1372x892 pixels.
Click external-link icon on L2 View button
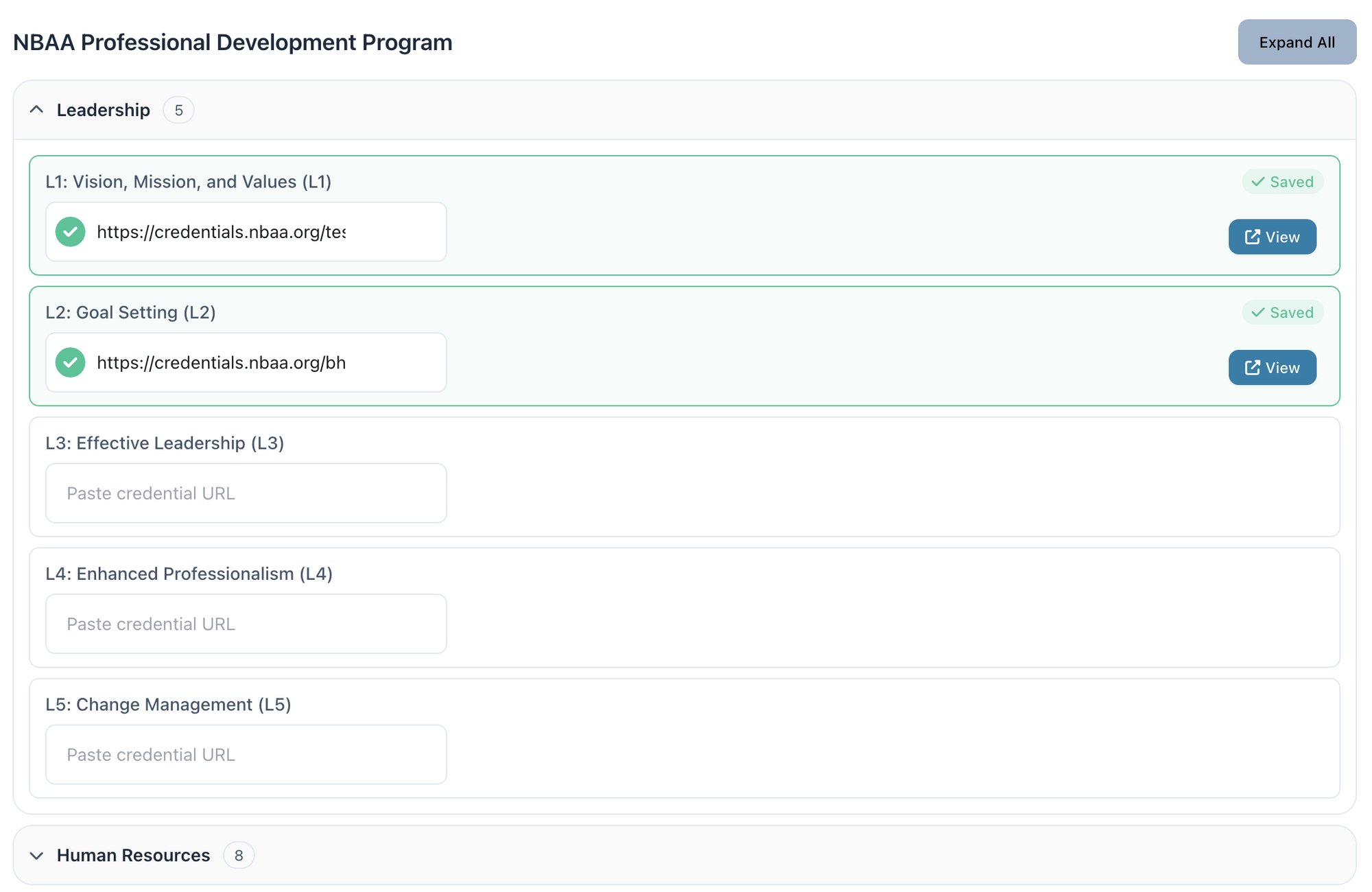(1252, 368)
